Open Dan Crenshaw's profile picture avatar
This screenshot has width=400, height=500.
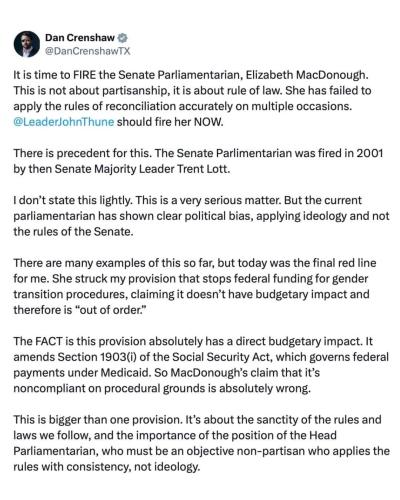click(x=27, y=44)
